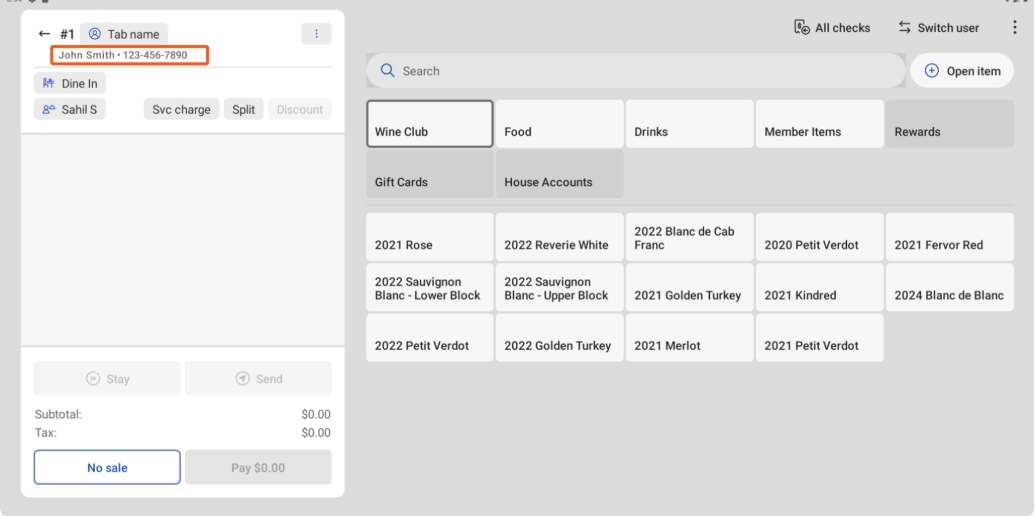Add 2021 Petit Verdot

click(x=820, y=338)
